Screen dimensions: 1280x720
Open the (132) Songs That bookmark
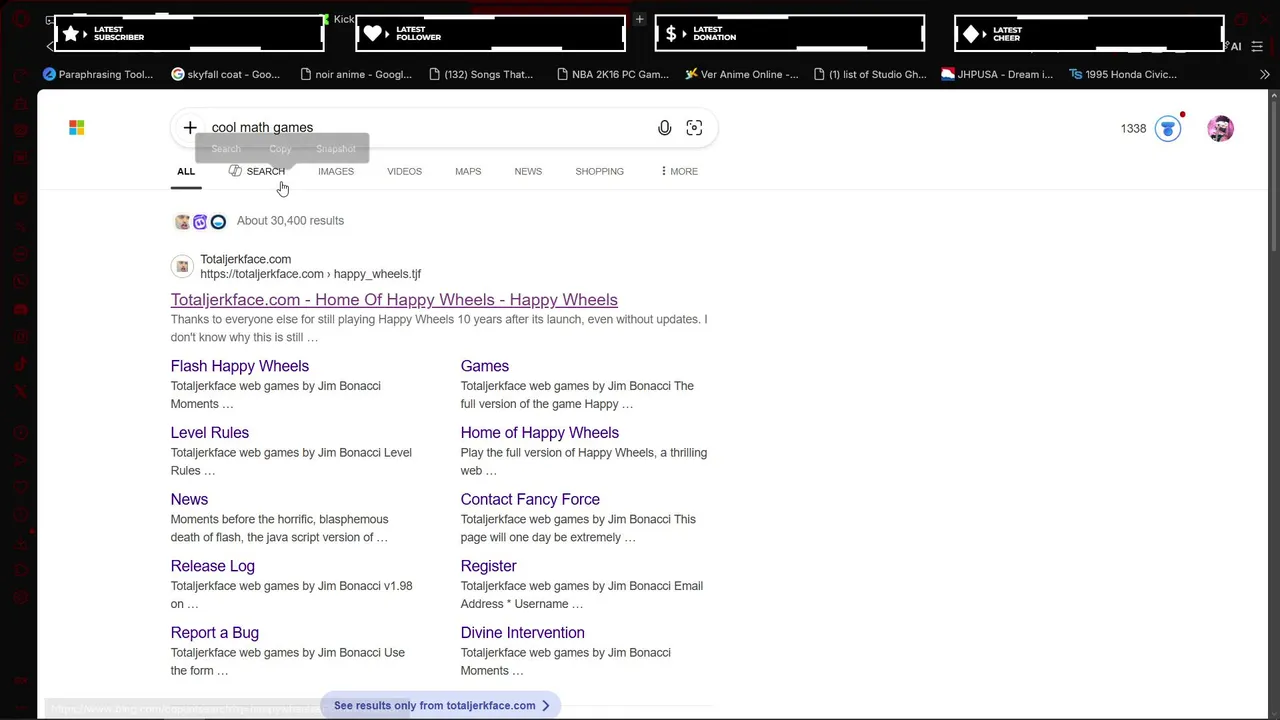481,74
